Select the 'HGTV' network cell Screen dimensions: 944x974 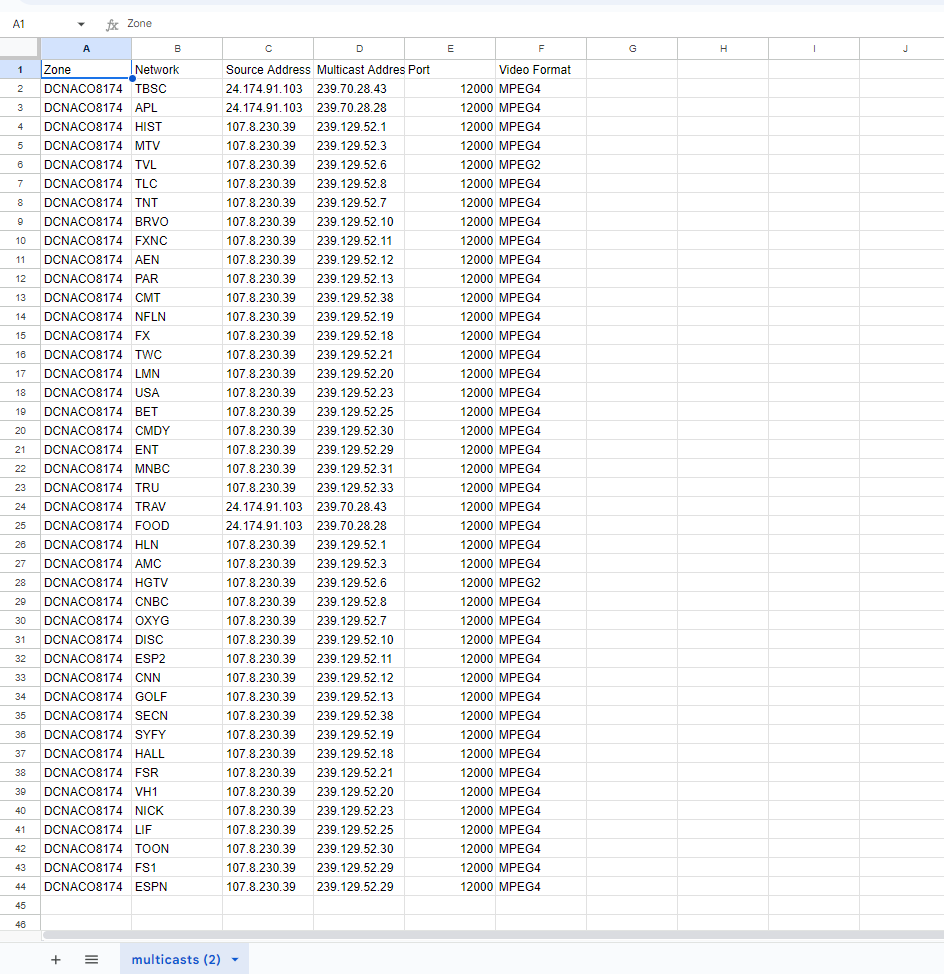pyautogui.click(x=177, y=583)
